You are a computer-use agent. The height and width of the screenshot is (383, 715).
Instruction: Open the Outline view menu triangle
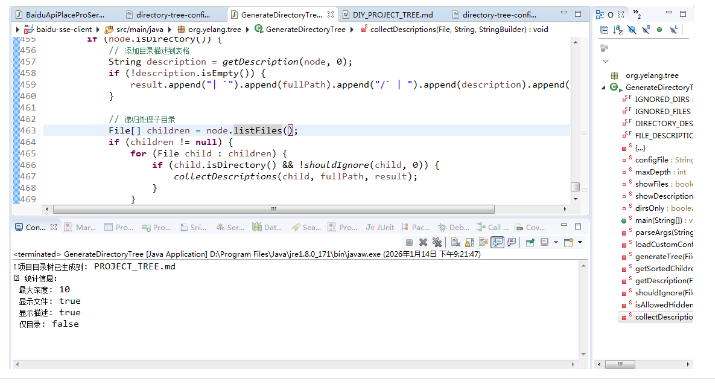tap(606, 61)
